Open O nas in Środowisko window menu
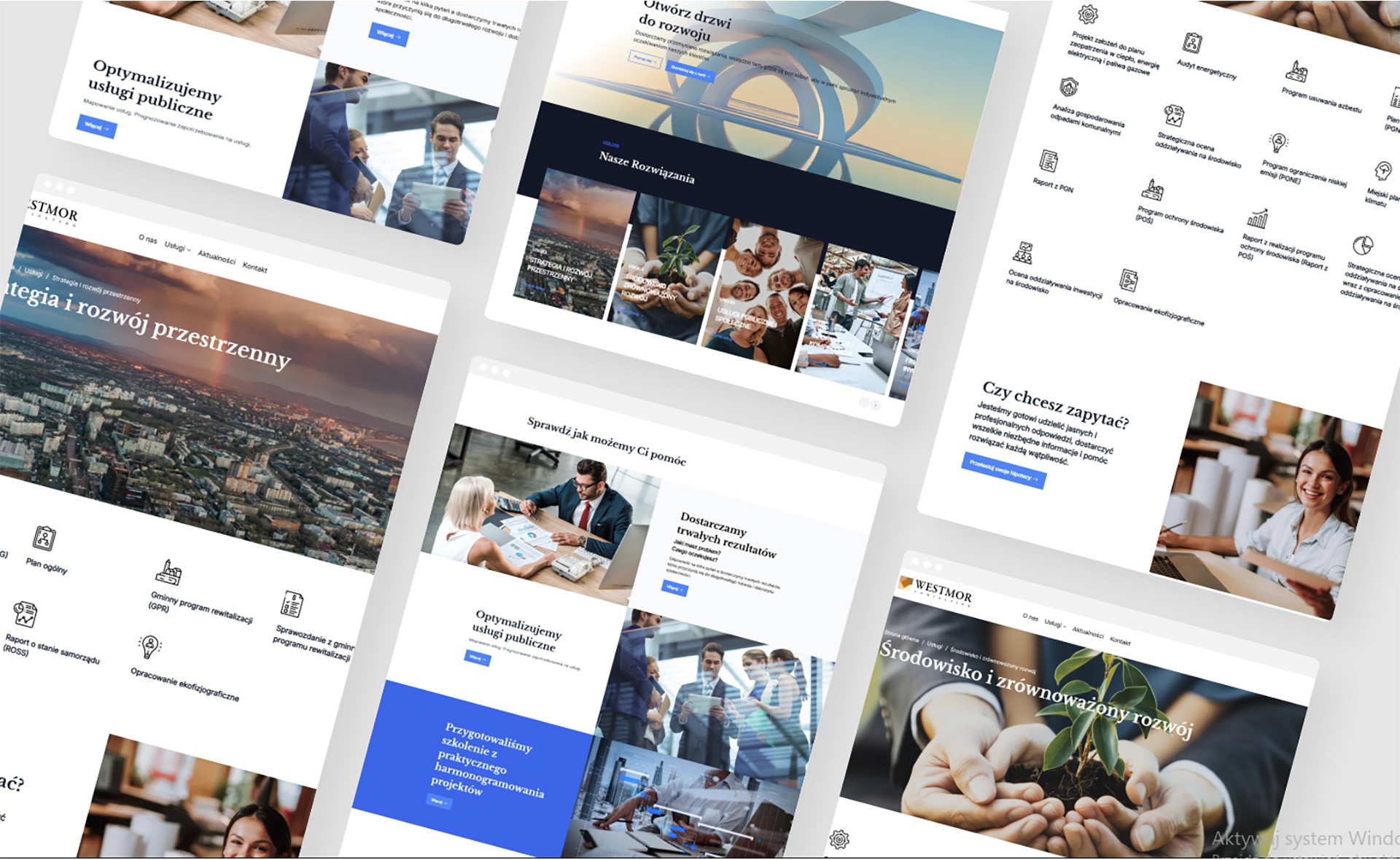1400x860 pixels. pyautogui.click(x=1030, y=617)
